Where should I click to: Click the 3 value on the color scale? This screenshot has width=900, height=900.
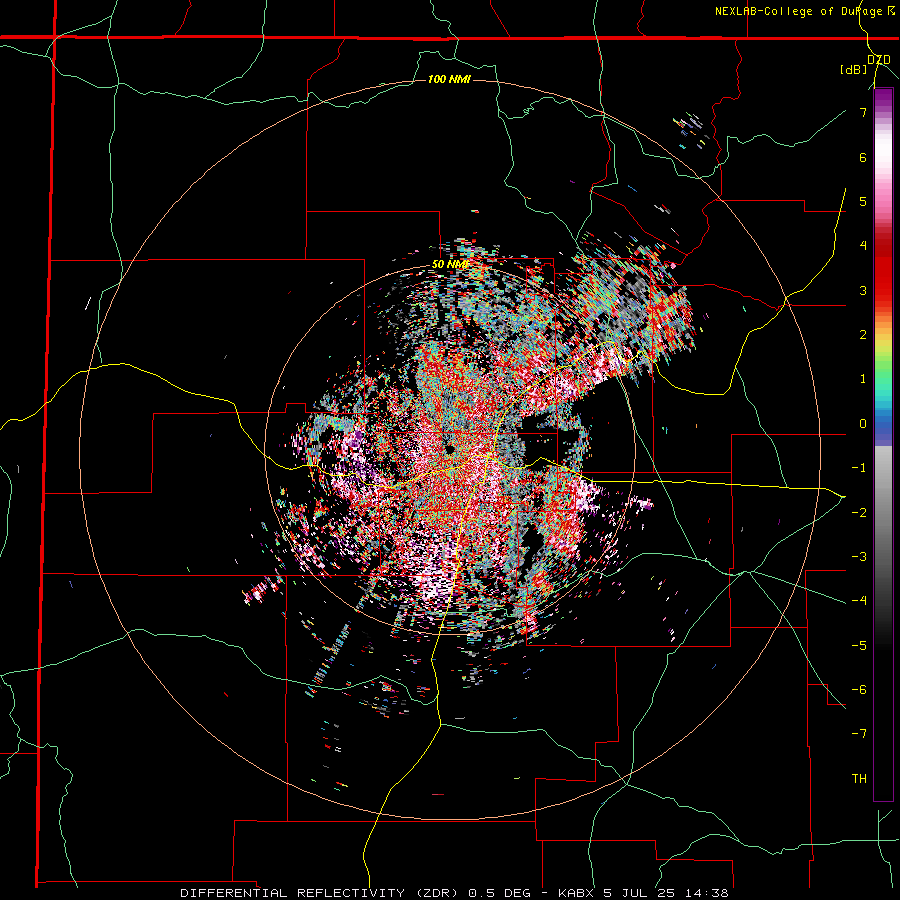[x=863, y=290]
